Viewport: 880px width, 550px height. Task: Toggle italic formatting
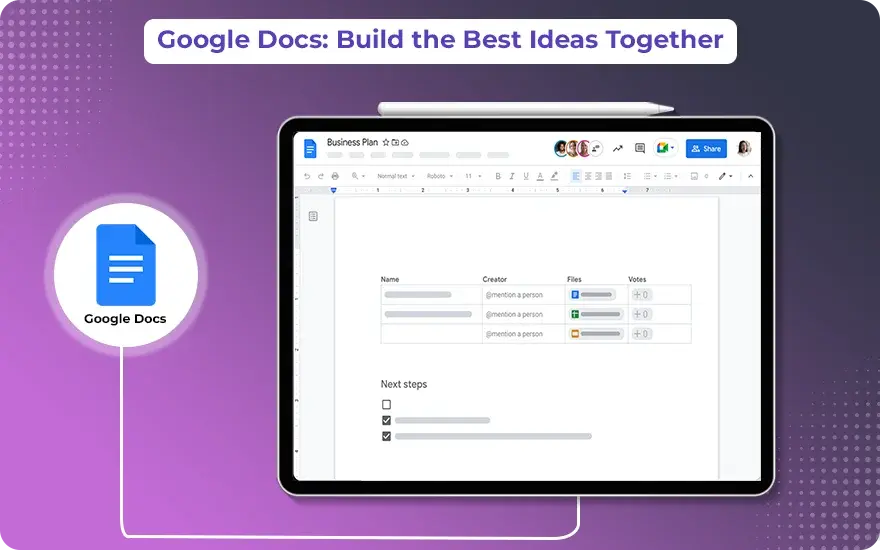click(x=512, y=176)
